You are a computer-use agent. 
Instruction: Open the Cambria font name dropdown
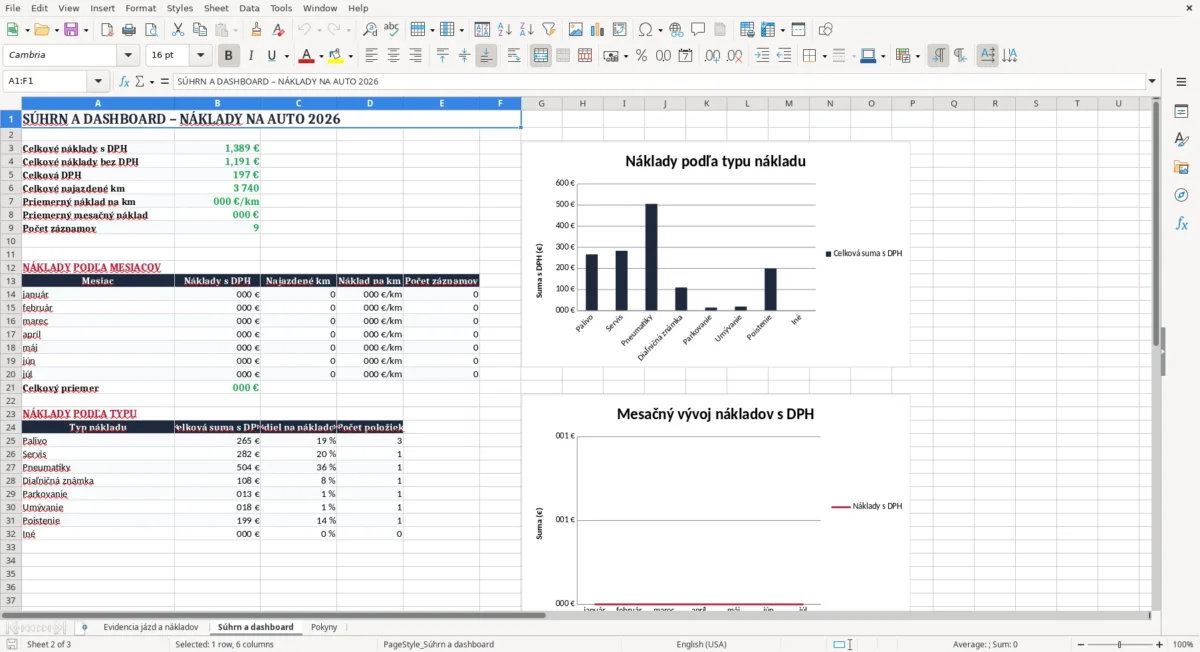[128, 56]
